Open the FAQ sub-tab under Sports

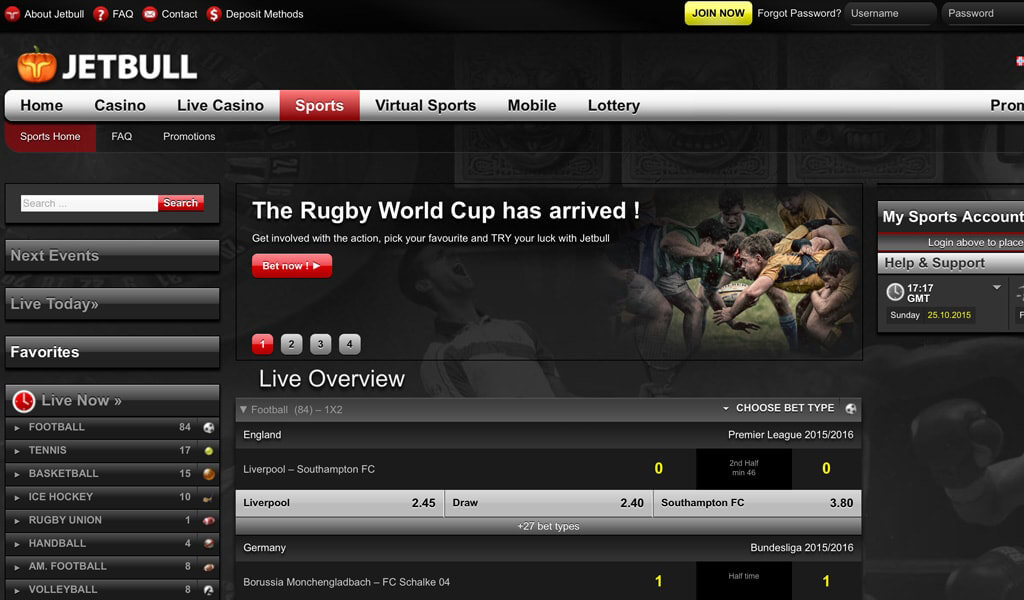121,136
